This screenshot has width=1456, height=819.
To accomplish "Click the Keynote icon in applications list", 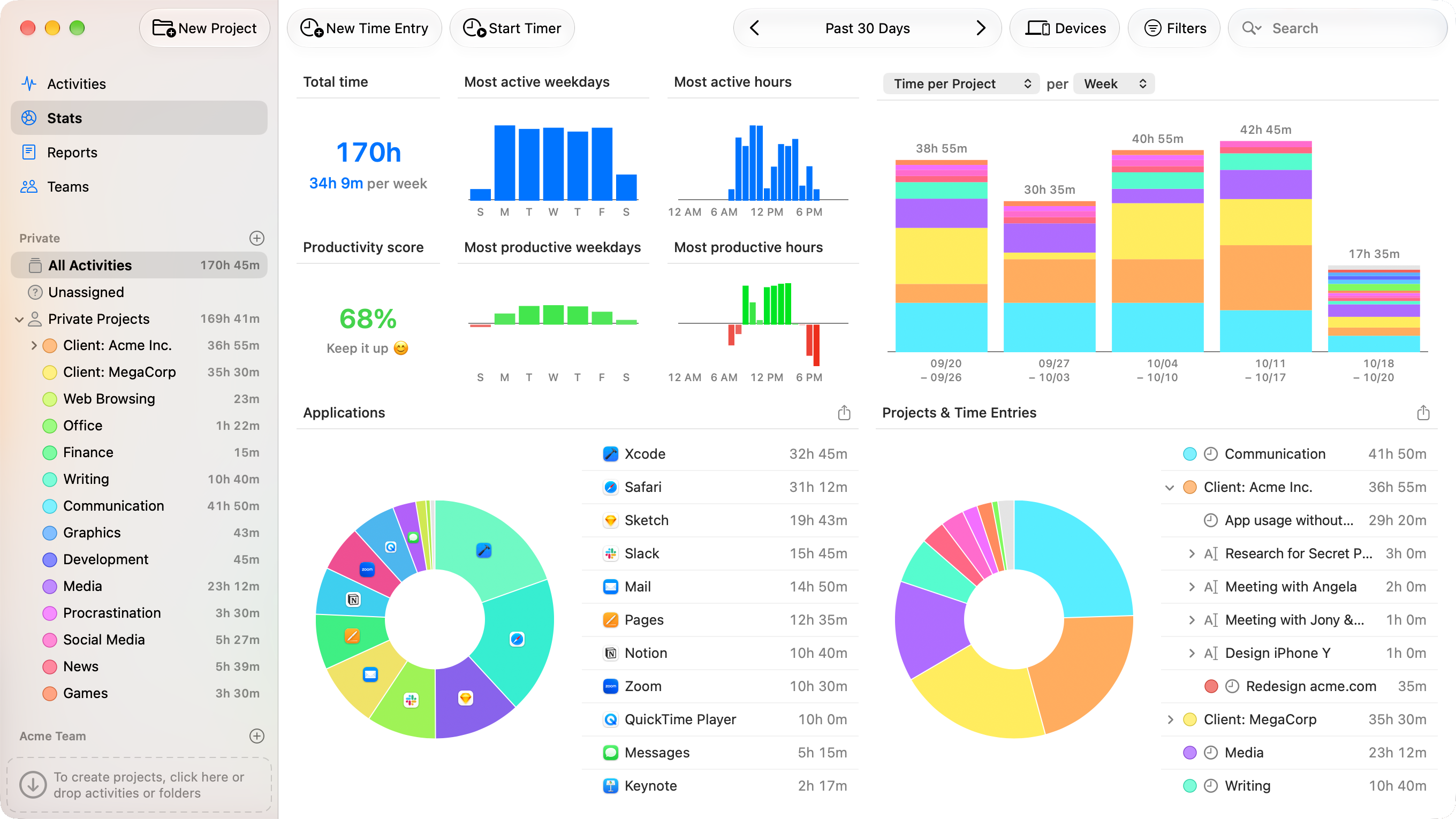I will [610, 786].
